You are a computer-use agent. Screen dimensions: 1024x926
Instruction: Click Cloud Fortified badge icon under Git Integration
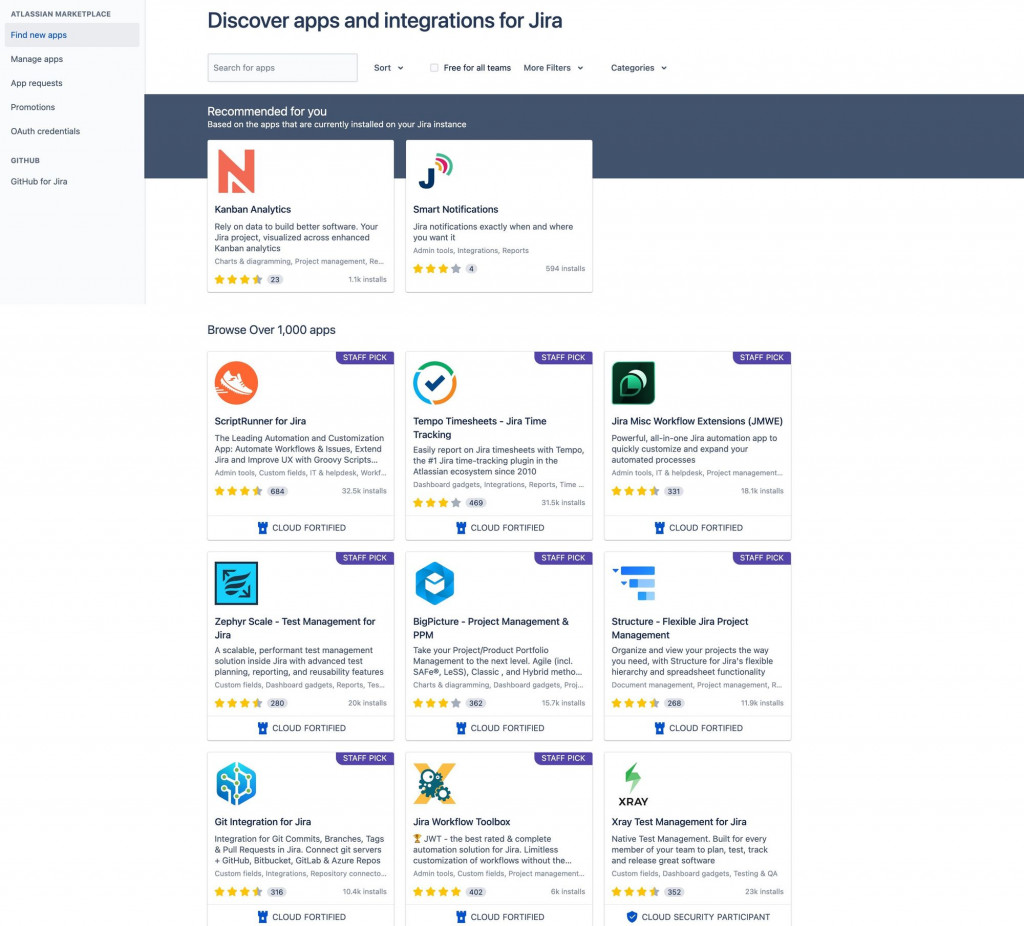click(x=263, y=917)
